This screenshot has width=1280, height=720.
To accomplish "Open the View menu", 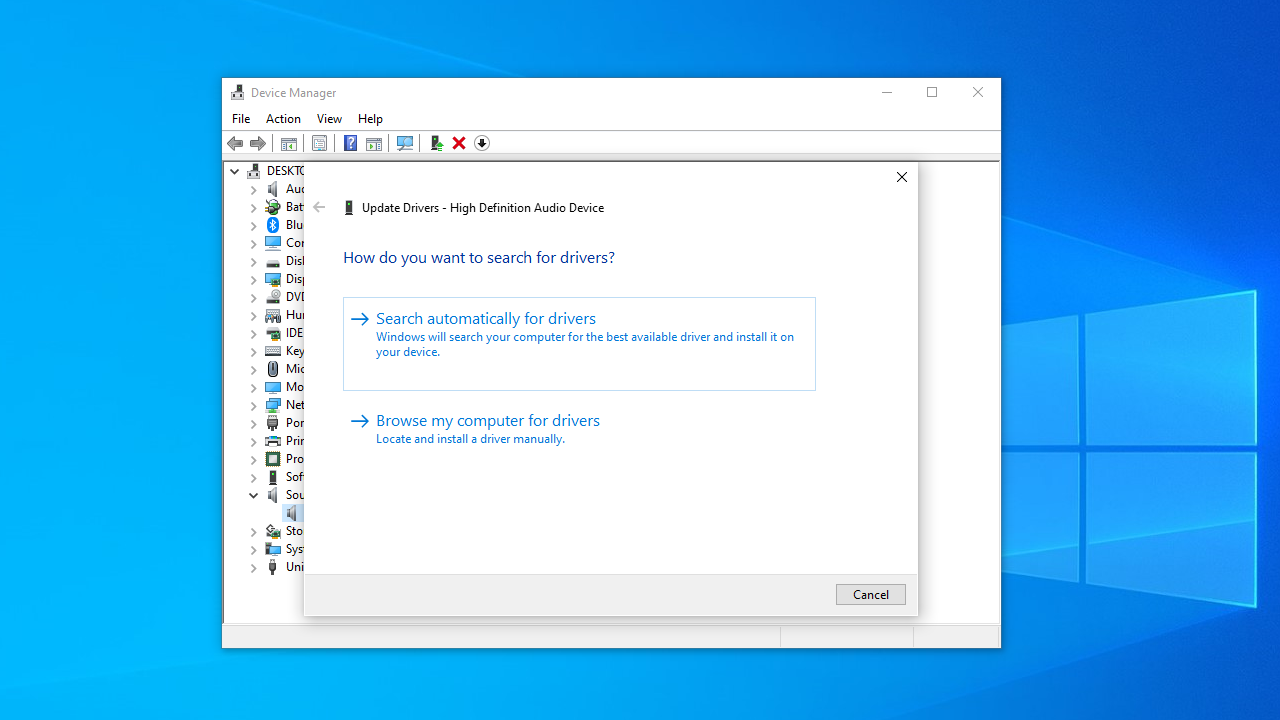I will (x=329, y=118).
